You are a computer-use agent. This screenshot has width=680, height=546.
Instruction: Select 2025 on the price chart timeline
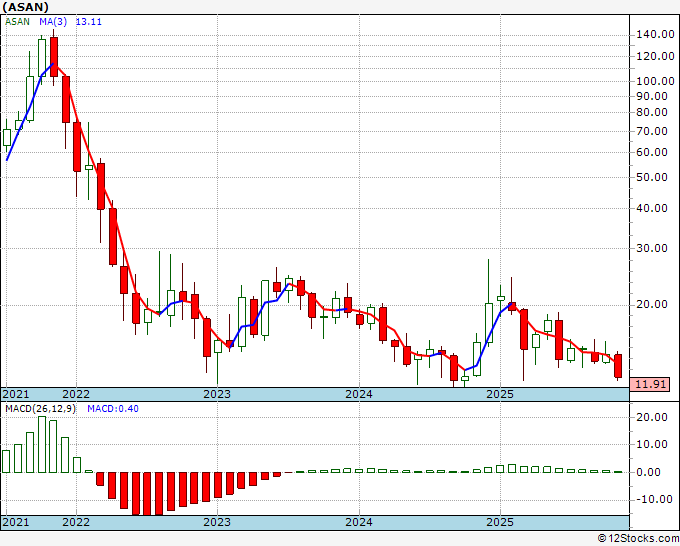click(500, 394)
